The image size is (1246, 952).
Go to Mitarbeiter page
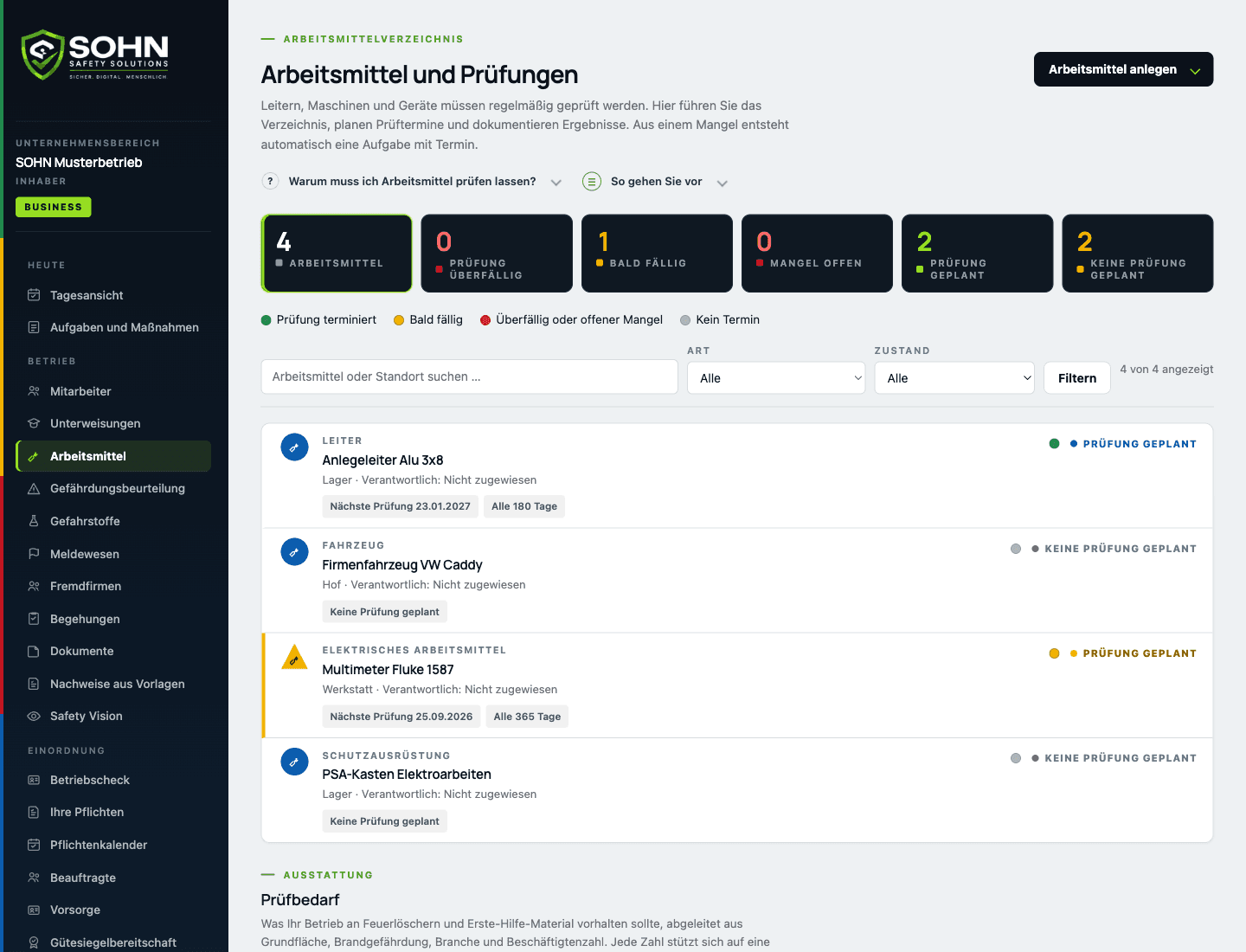pyautogui.click(x=113, y=391)
